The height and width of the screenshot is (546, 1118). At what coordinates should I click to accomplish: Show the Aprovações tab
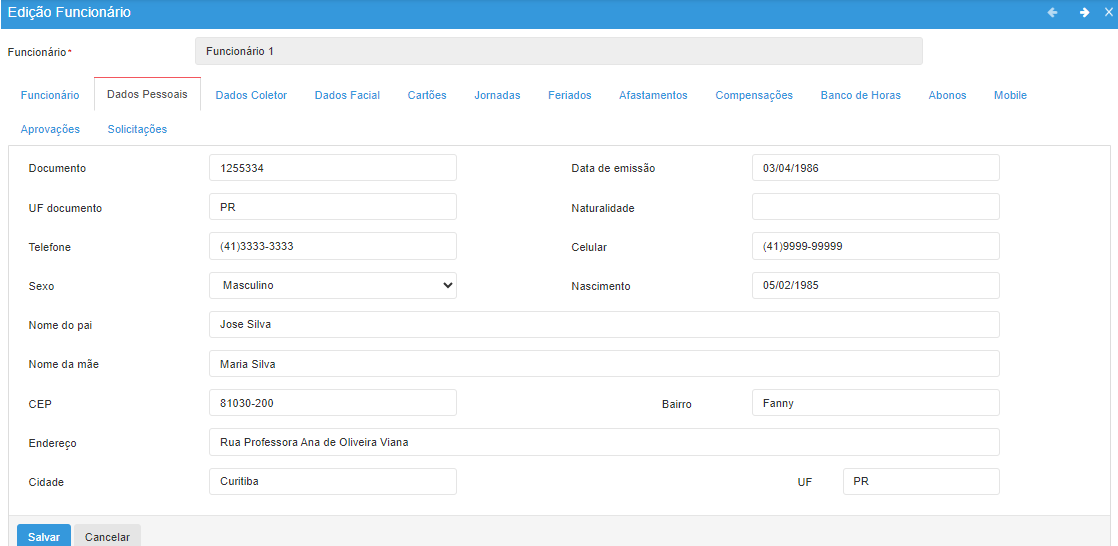[50, 130]
